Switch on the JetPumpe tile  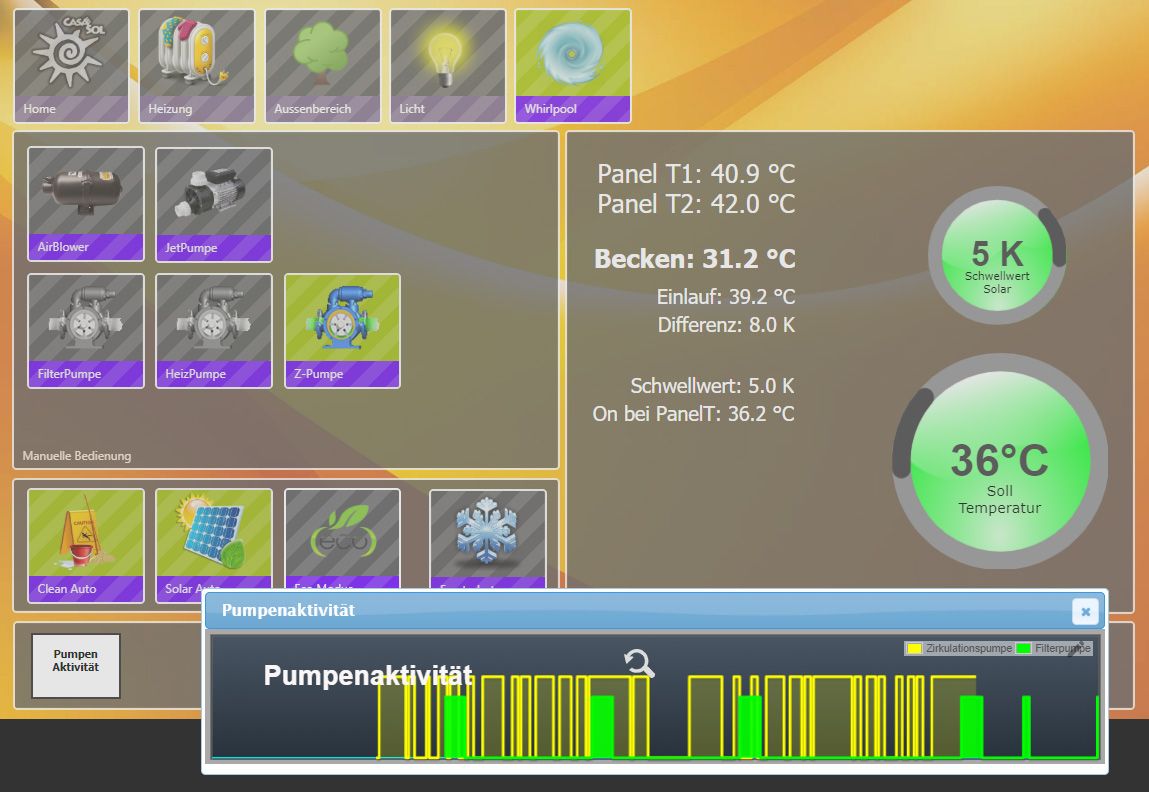click(x=214, y=204)
